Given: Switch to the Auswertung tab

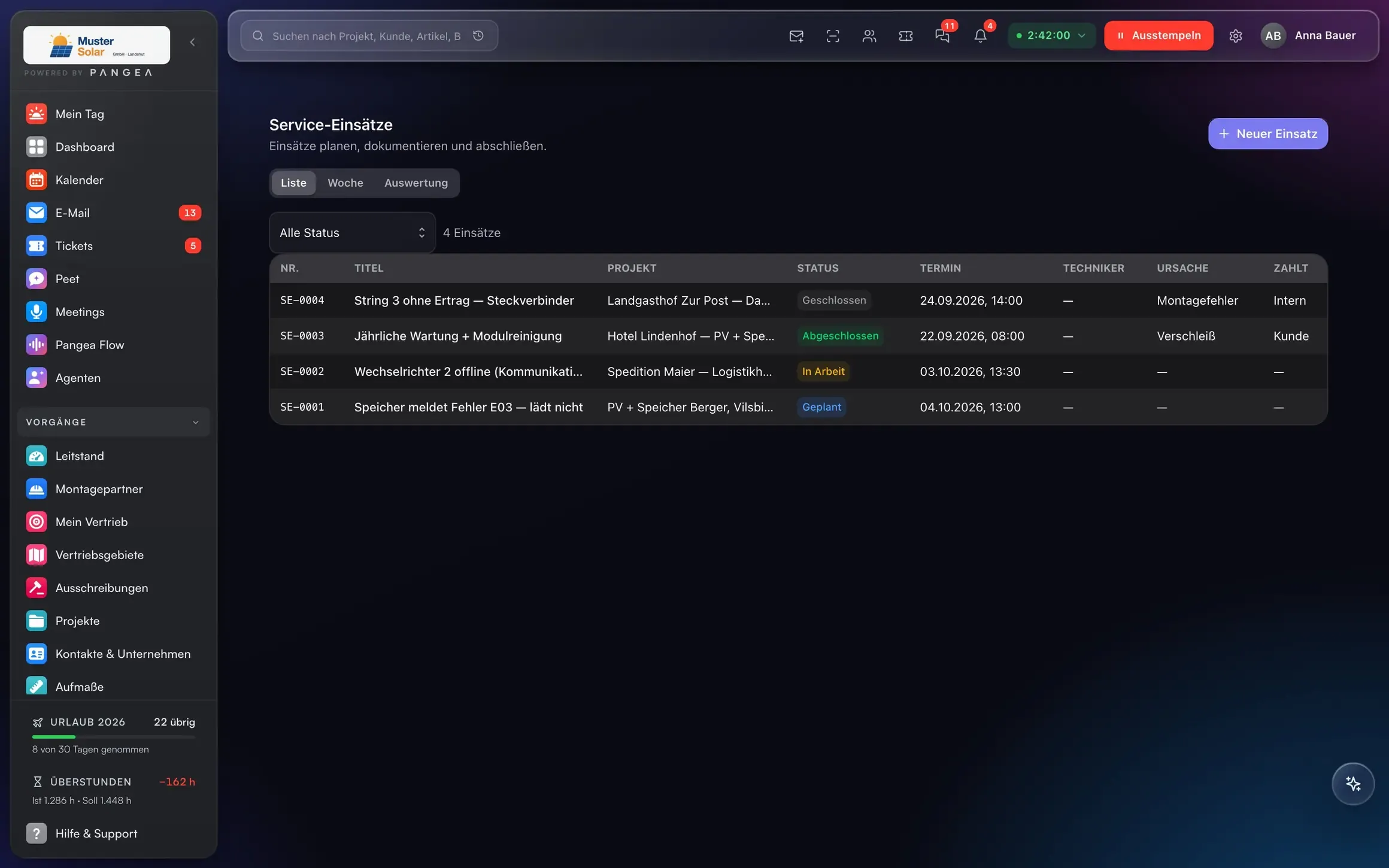Looking at the screenshot, I should 416,183.
